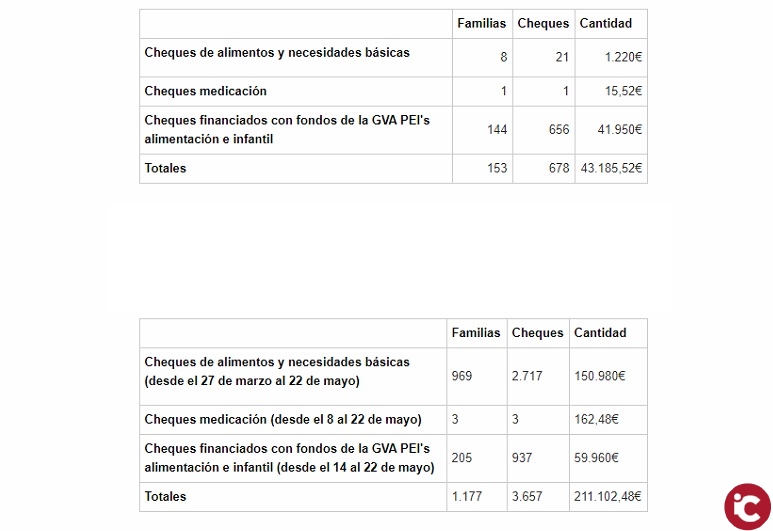773x531 pixels.
Task: Click the bottom table's Familias column header
Action: pyautogui.click(x=476, y=333)
